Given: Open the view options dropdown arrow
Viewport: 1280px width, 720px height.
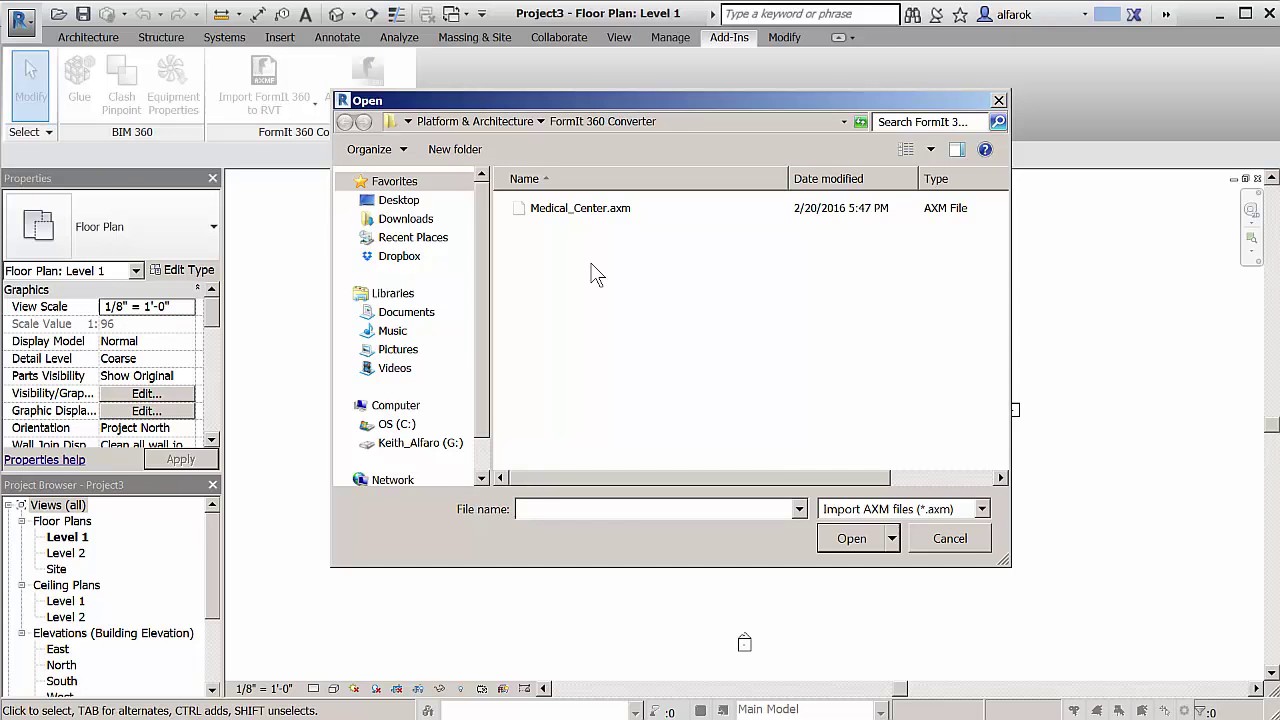Looking at the screenshot, I should click(930, 149).
